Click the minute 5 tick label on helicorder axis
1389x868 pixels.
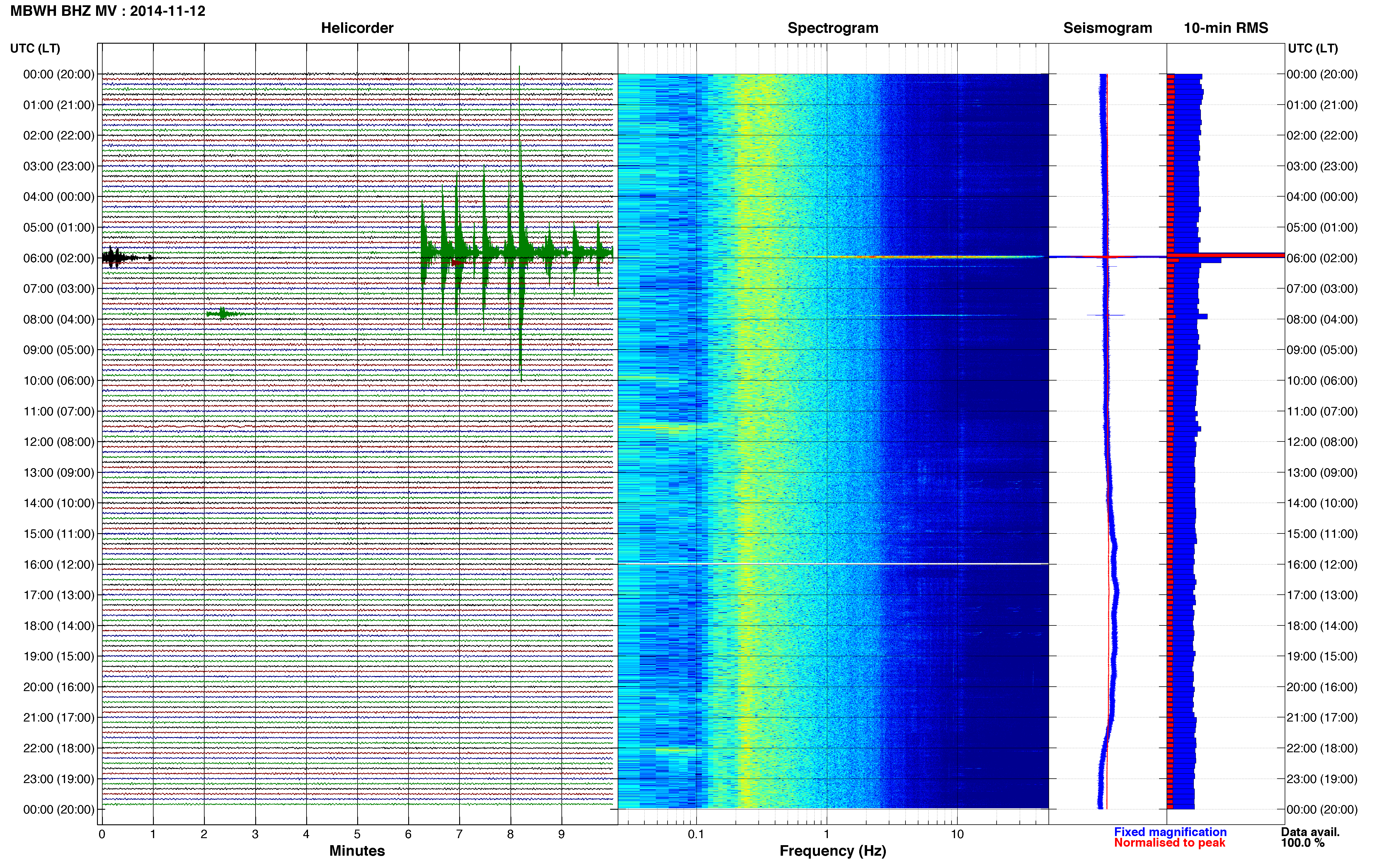[357, 834]
